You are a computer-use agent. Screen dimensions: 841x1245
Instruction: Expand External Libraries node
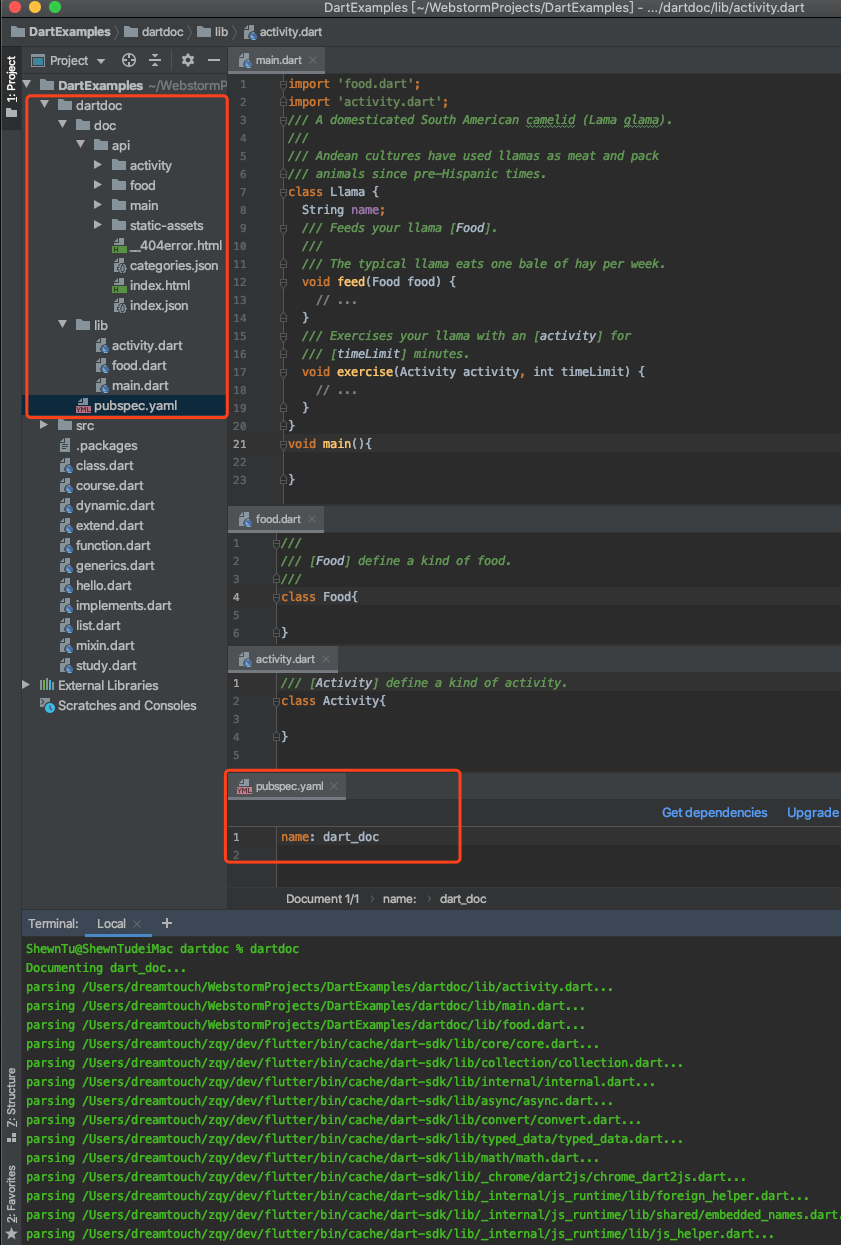[x=27, y=685]
